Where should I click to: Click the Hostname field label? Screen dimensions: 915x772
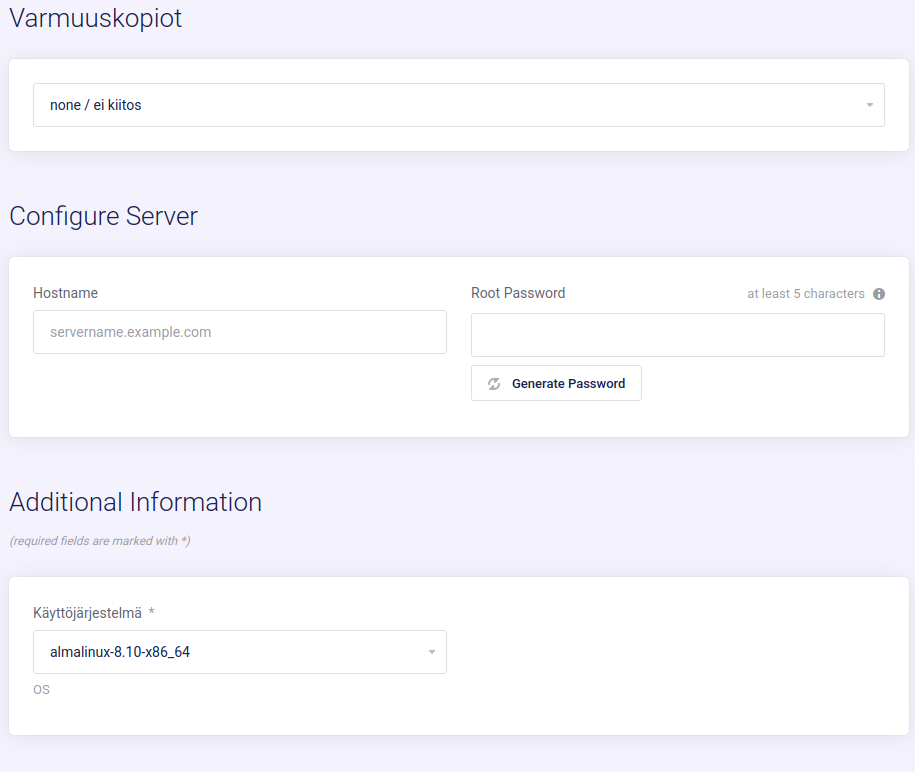pyautogui.click(x=65, y=293)
